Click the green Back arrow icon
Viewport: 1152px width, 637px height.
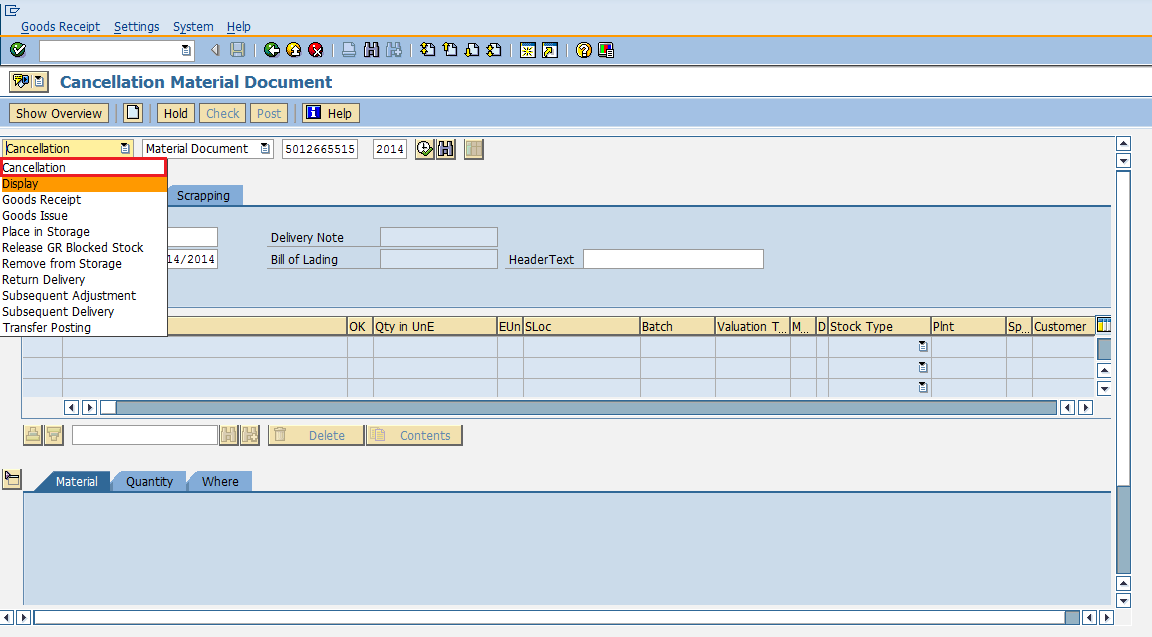[x=272, y=50]
